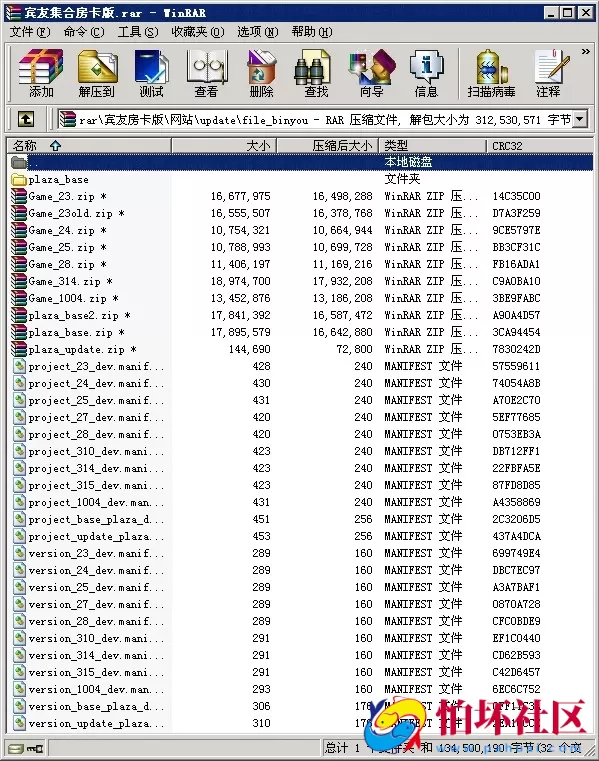Click file name version_23_dev.manif...

pos(96,554)
